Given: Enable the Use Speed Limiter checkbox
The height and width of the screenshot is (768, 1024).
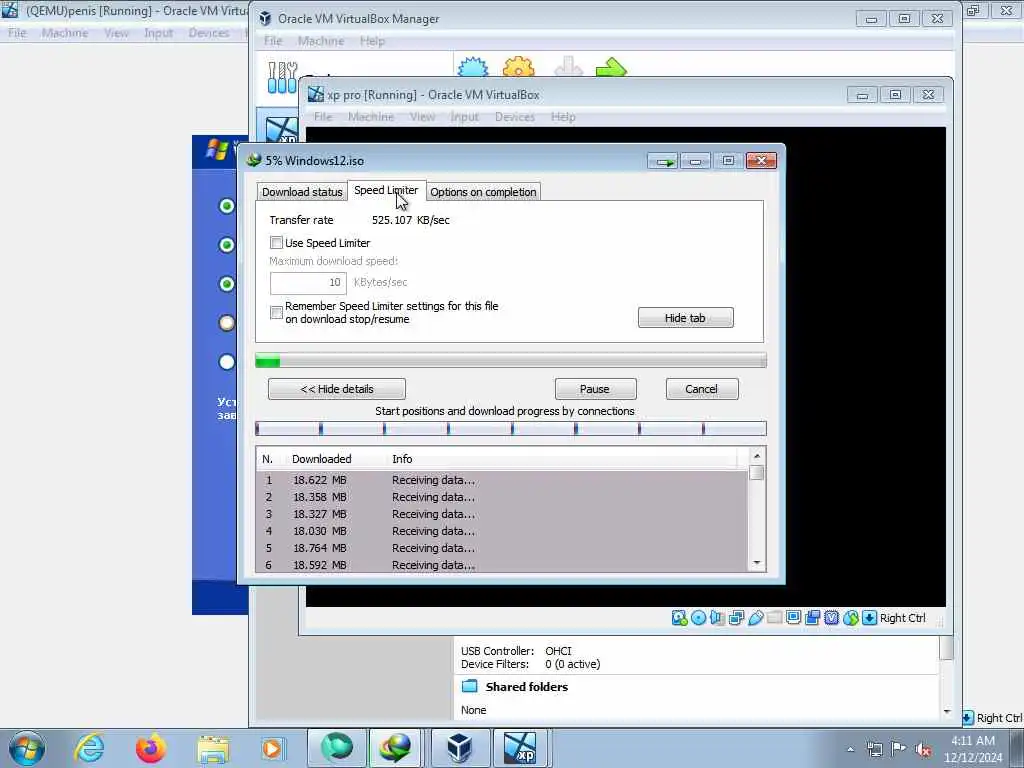Looking at the screenshot, I should click(276, 243).
